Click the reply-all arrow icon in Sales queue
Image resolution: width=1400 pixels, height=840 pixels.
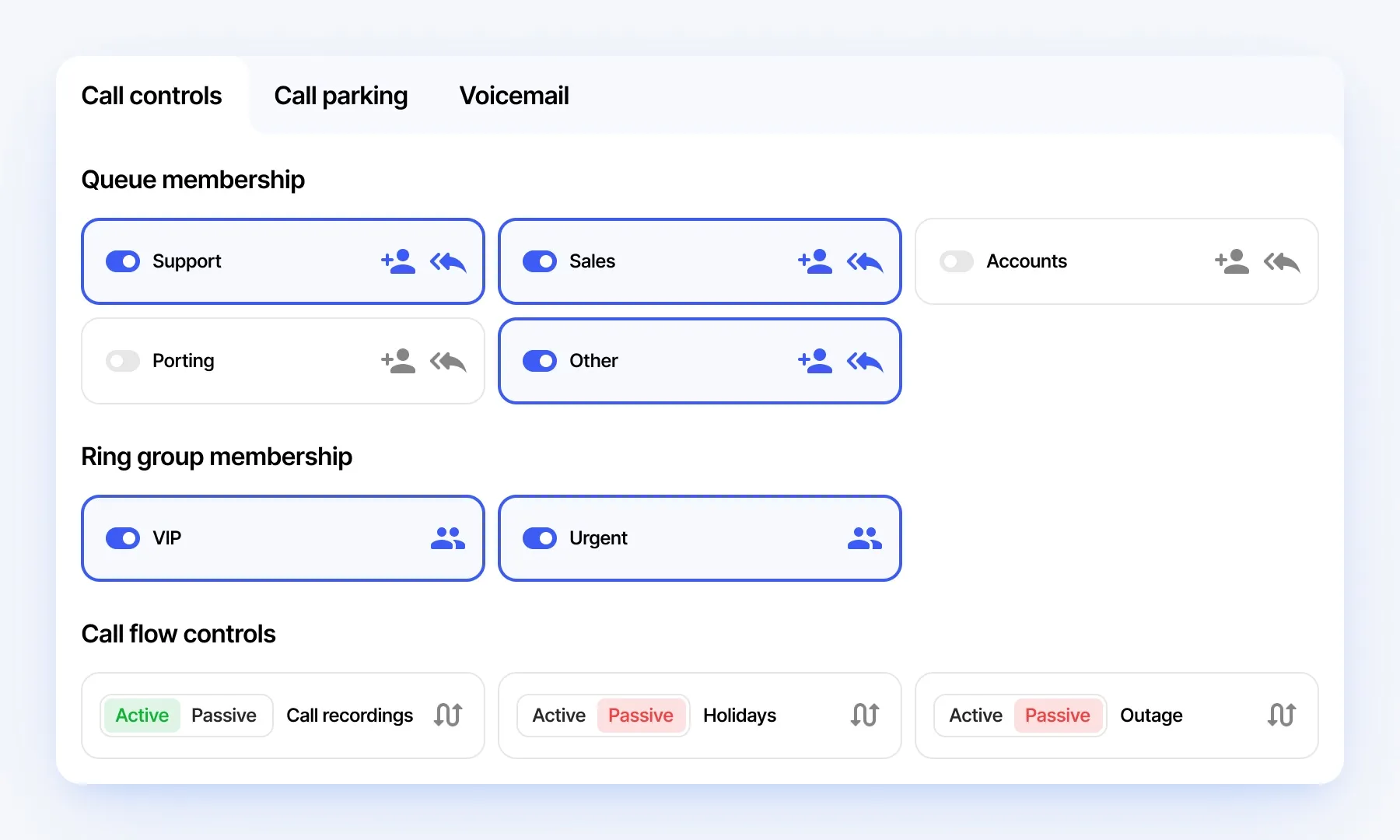(865, 262)
